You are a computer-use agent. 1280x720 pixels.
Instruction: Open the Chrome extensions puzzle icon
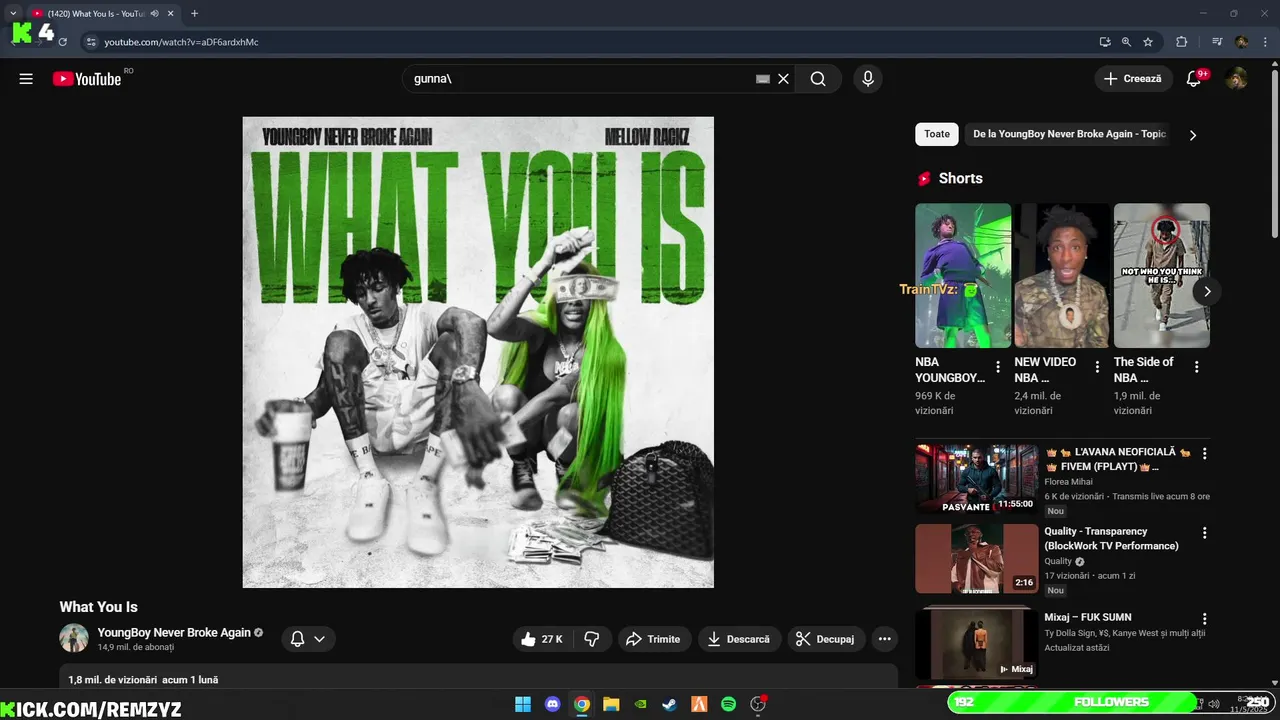(1181, 42)
